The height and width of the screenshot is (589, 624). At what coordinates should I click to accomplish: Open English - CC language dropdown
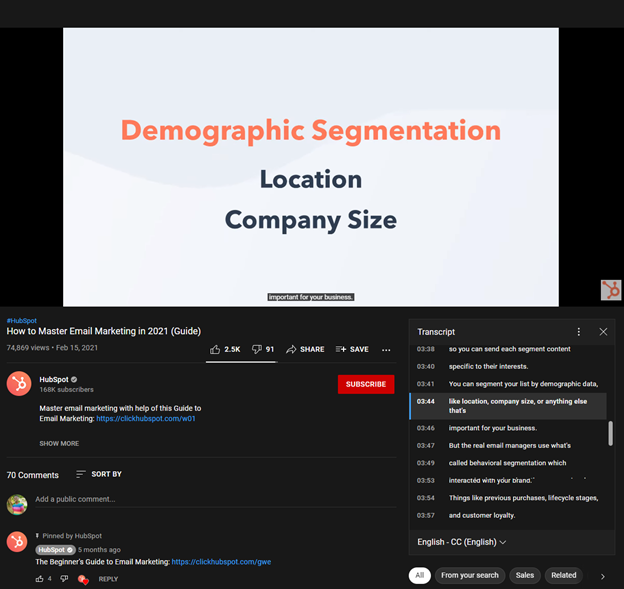pyautogui.click(x=462, y=542)
